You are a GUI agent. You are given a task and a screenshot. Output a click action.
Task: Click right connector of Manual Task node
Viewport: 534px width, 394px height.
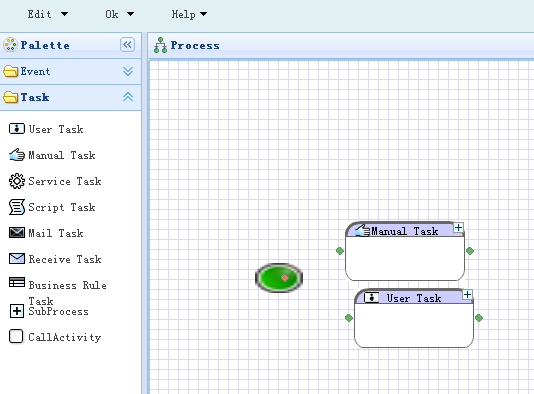pyautogui.click(x=470, y=251)
